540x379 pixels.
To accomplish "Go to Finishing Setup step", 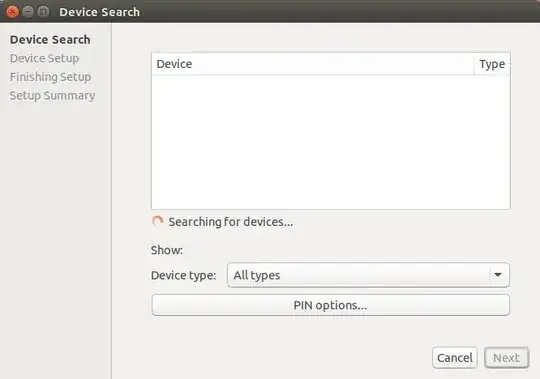I will click(50, 77).
